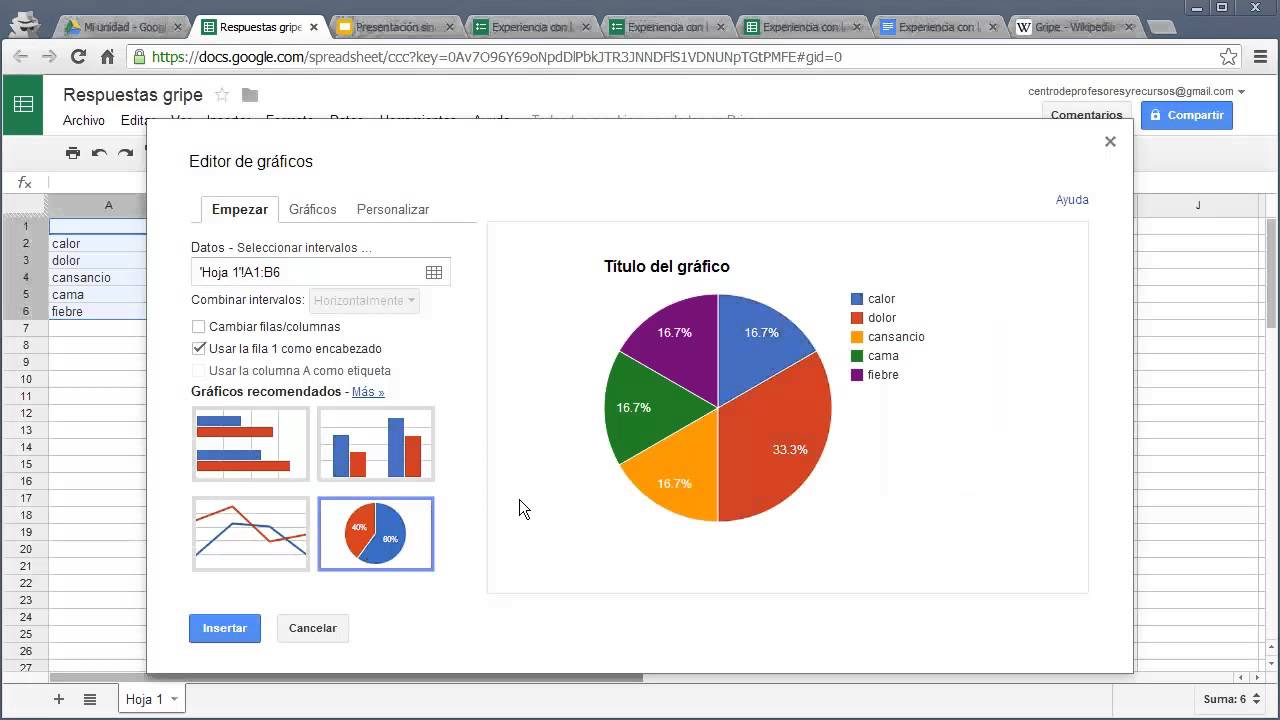The image size is (1280, 720).
Task: Select the column chart thumbnail
Action: pyautogui.click(x=376, y=444)
